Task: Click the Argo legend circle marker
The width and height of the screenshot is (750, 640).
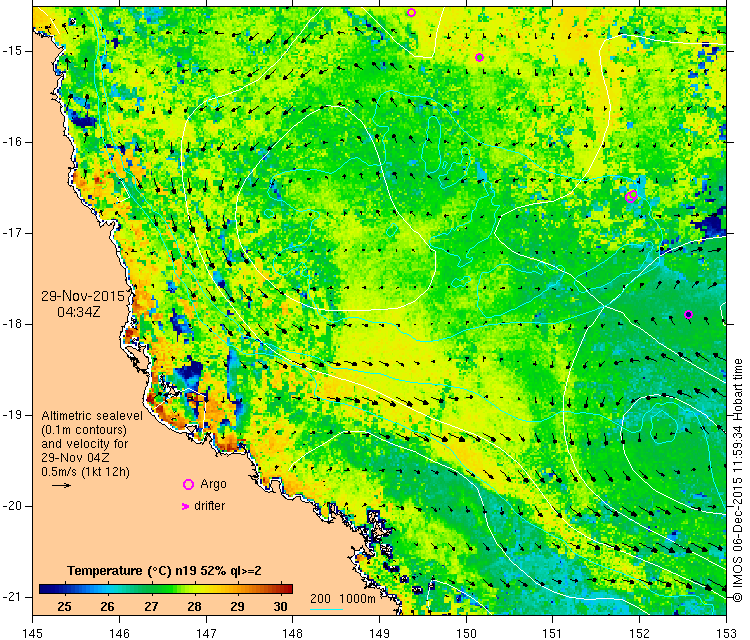Action: [x=188, y=485]
